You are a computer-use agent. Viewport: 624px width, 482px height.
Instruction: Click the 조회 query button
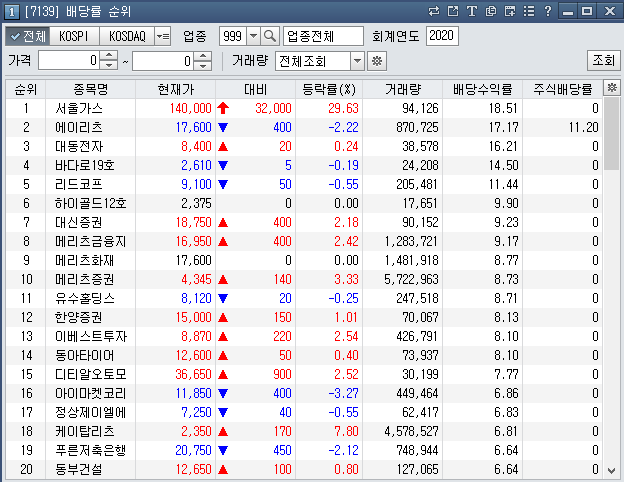pyautogui.click(x=603, y=60)
